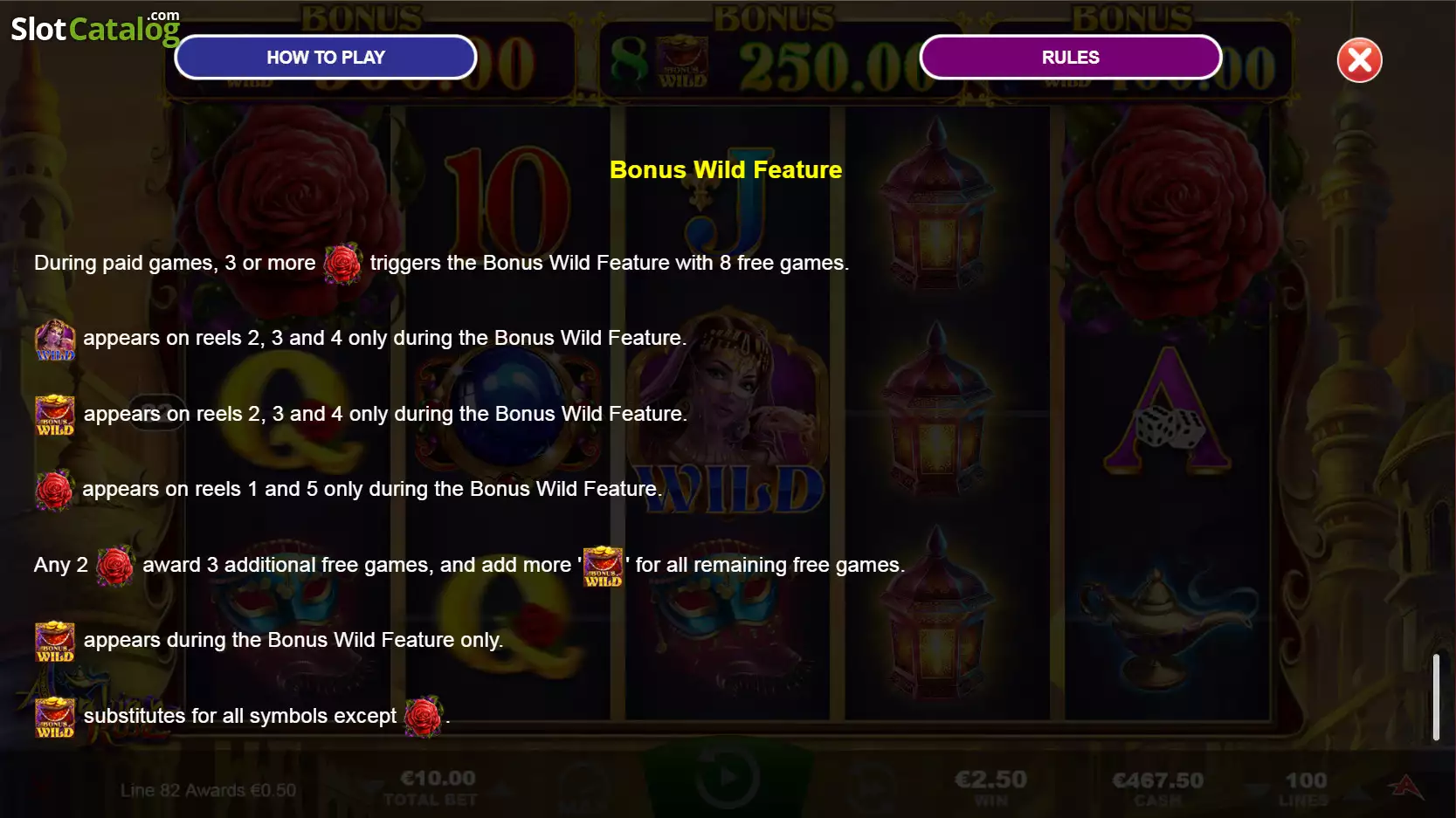This screenshot has height=818, width=1456.
Task: Click the dimmed spin play button
Action: point(728,777)
